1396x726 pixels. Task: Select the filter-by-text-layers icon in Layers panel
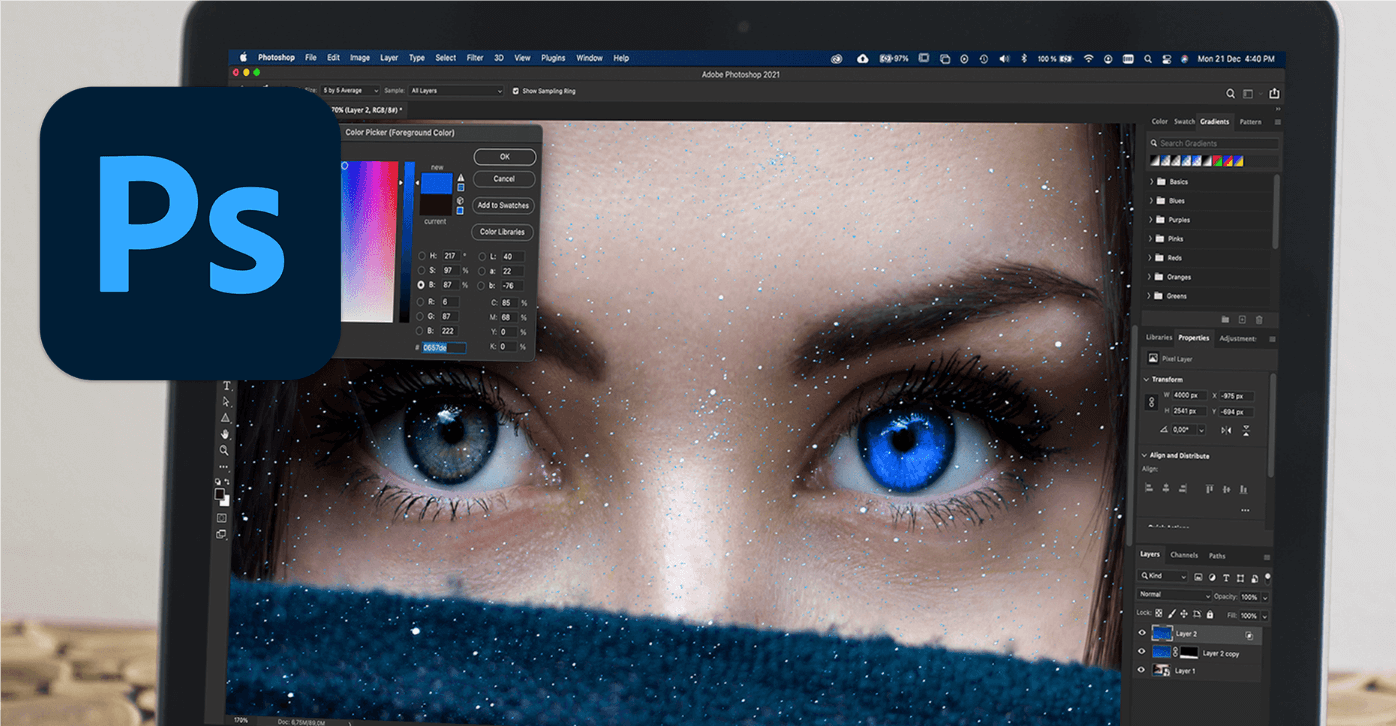1225,578
